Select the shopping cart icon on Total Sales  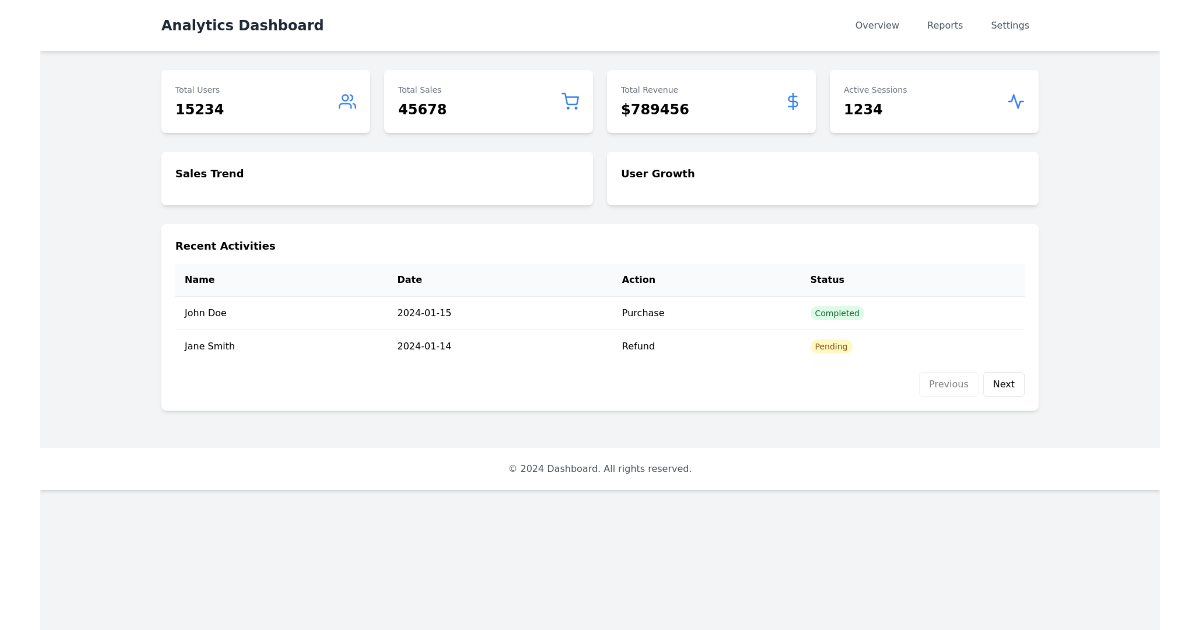click(570, 101)
